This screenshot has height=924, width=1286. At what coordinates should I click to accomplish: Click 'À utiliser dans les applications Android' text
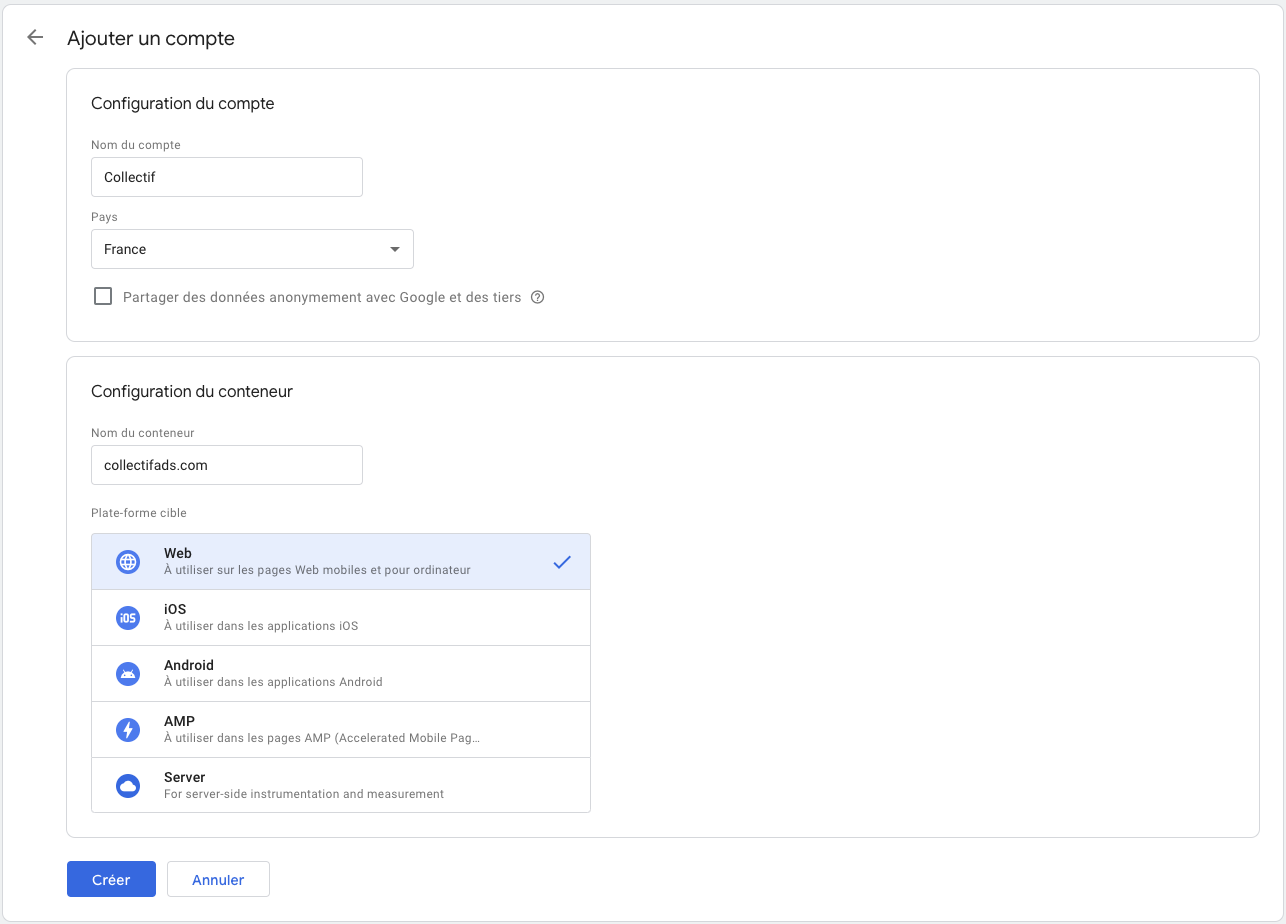click(x=273, y=682)
